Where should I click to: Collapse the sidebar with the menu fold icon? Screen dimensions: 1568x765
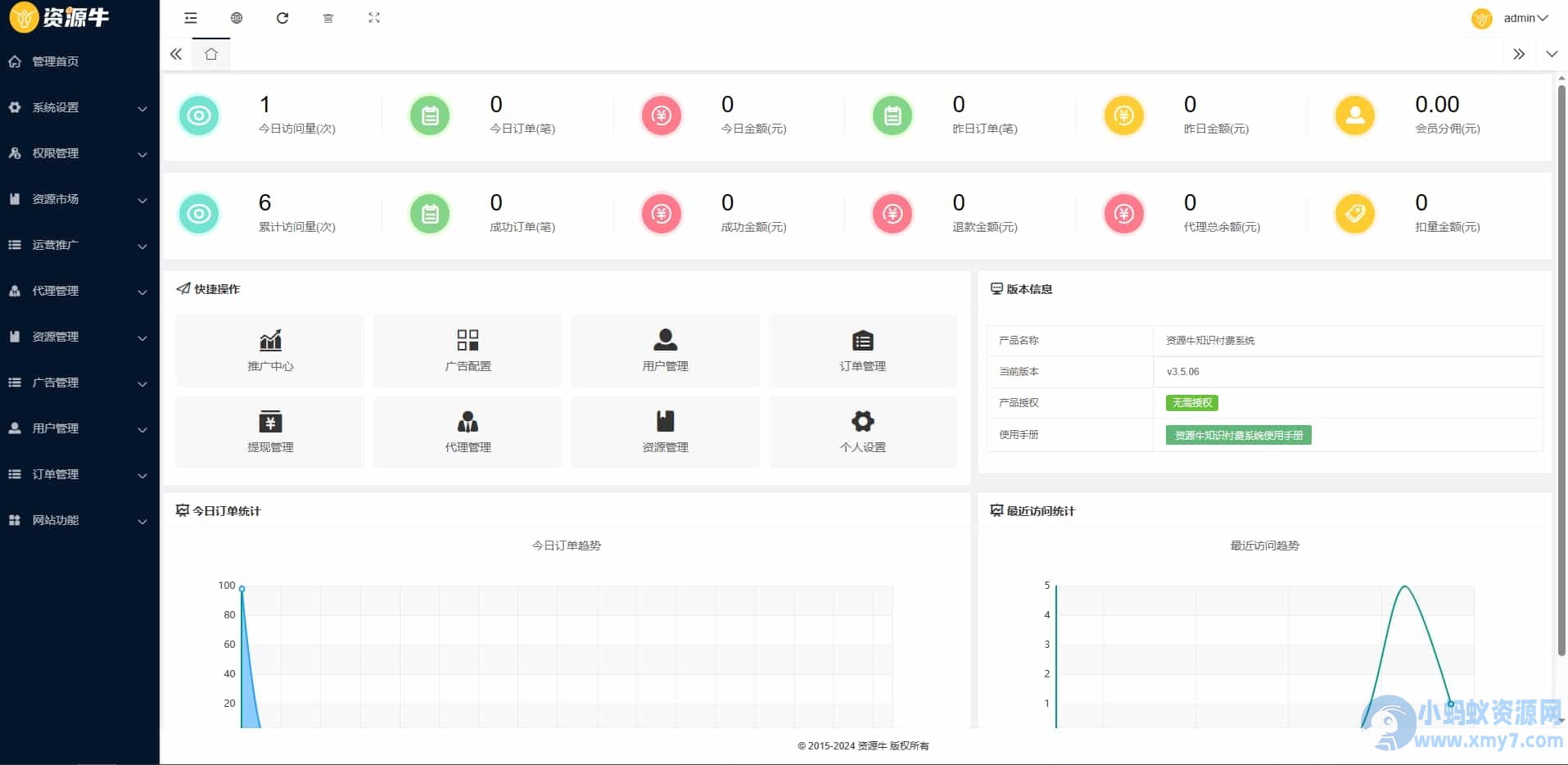point(191,18)
